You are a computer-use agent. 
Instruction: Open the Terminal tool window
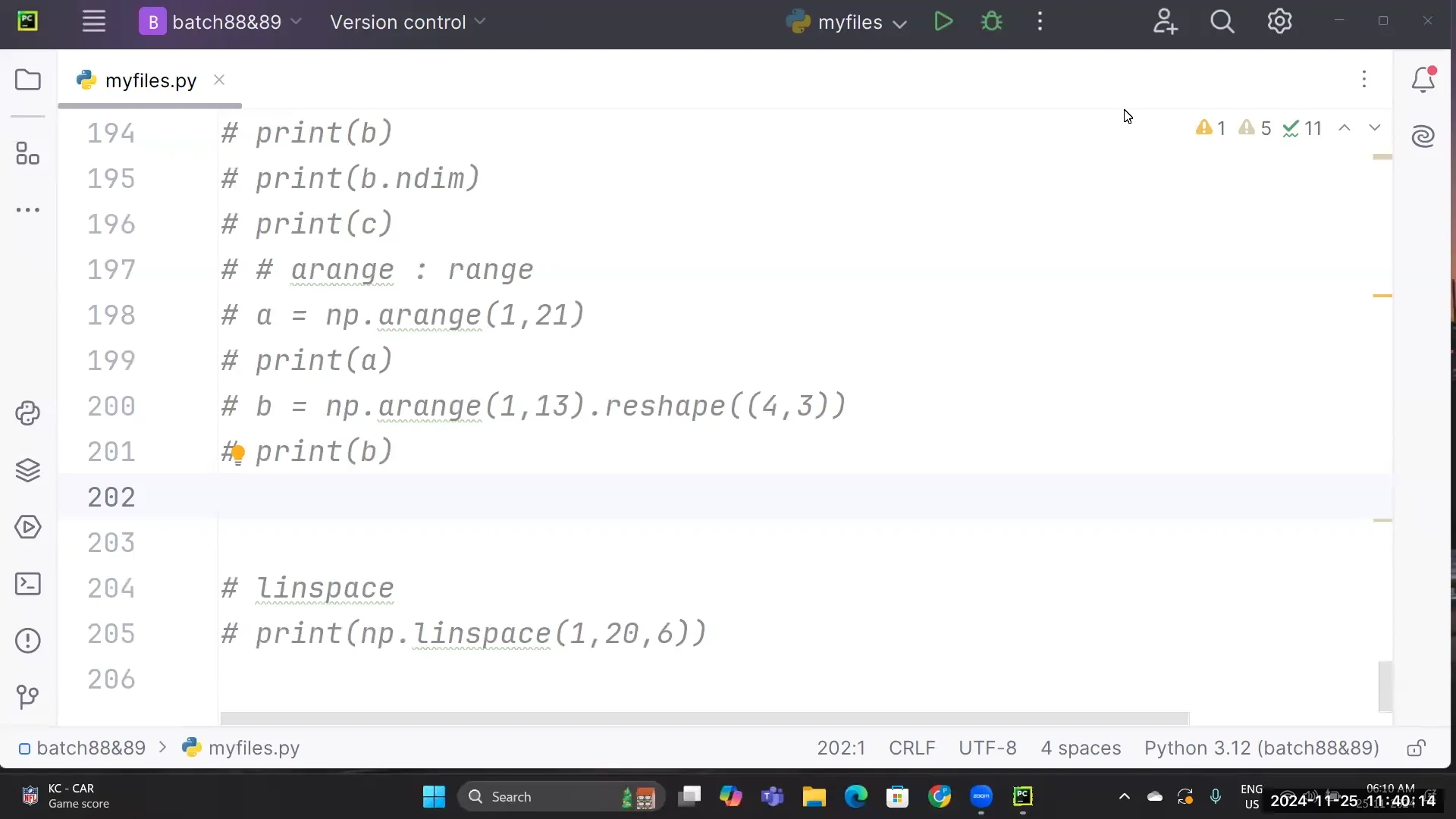click(x=27, y=584)
